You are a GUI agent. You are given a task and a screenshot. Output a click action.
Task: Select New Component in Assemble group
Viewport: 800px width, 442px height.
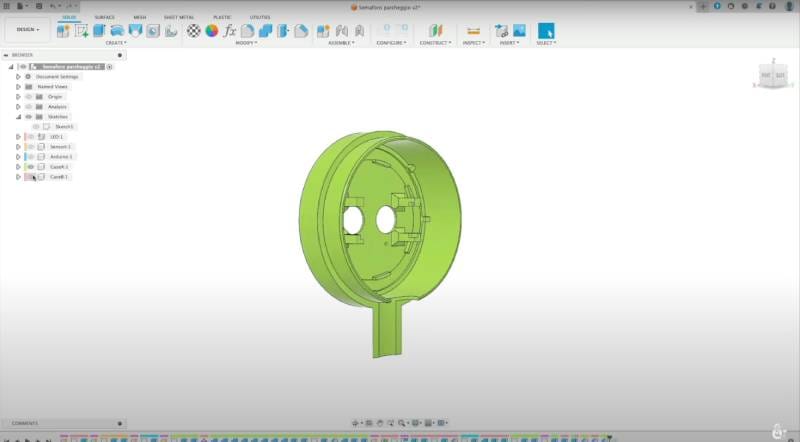(323, 31)
